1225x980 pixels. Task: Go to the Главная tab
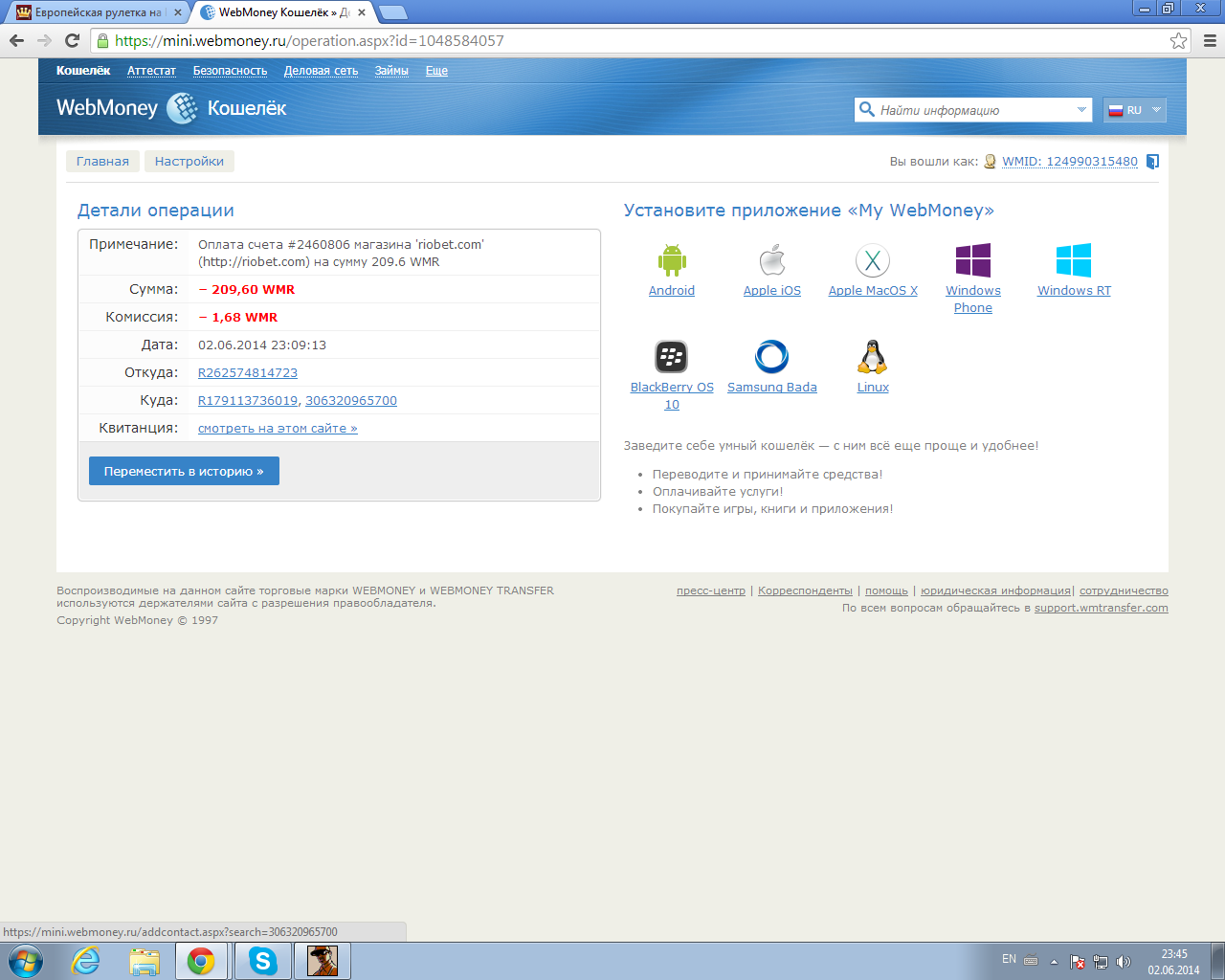point(102,161)
